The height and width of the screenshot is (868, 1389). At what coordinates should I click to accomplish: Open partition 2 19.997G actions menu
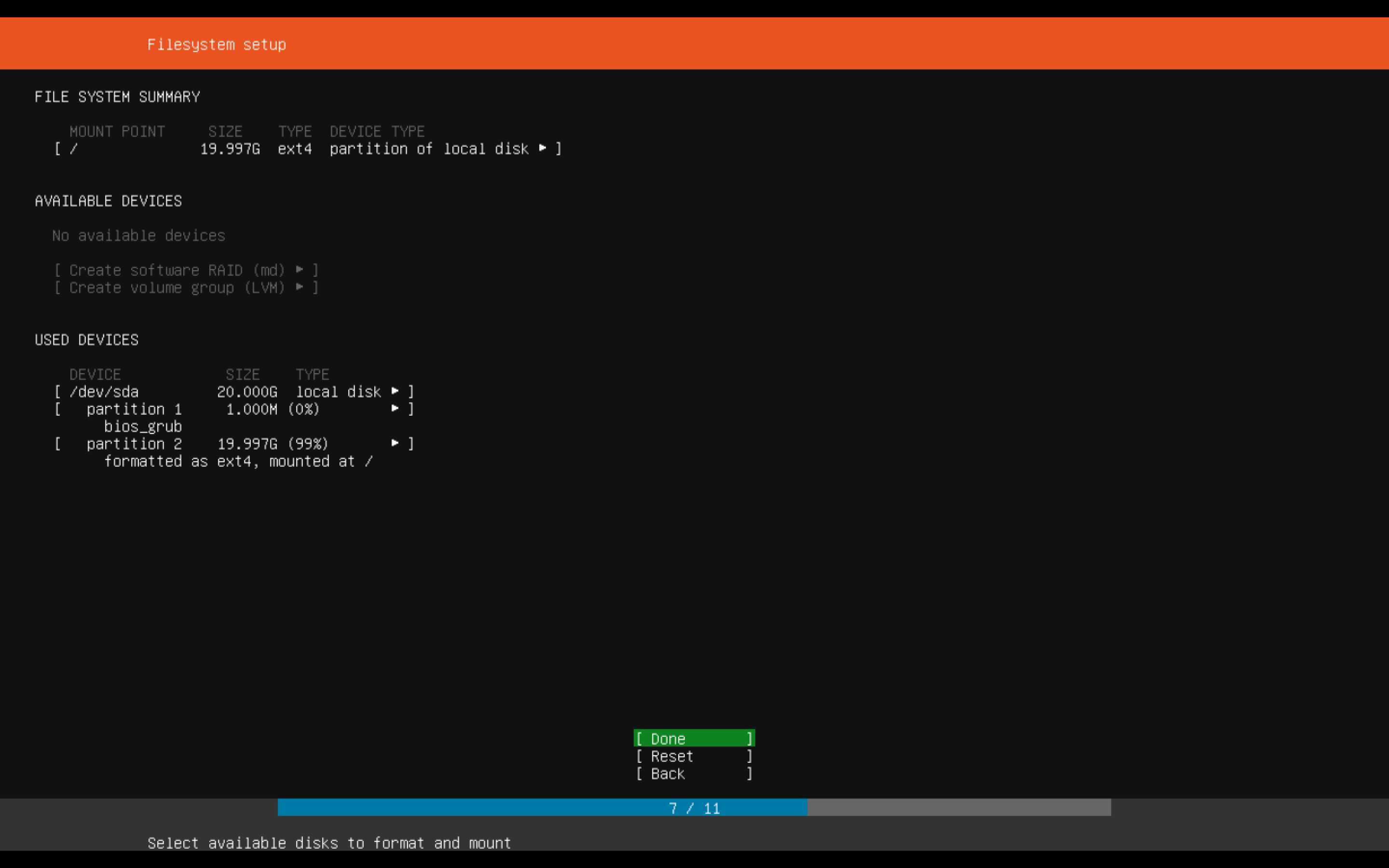coord(234,444)
